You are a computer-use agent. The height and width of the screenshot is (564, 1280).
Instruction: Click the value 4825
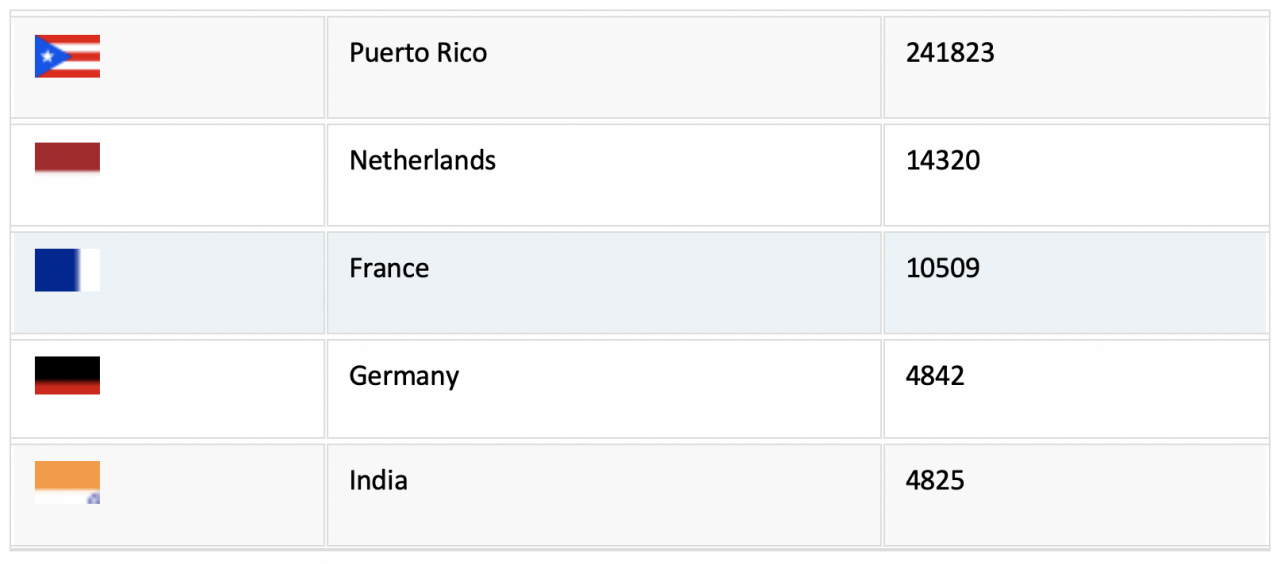[x=935, y=480]
